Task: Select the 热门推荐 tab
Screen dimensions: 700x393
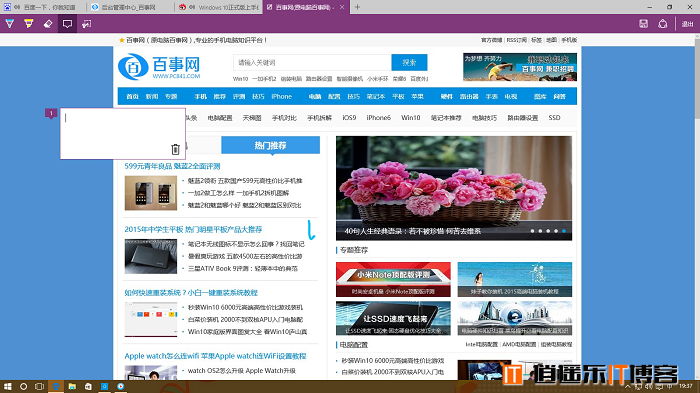Action: tap(271, 145)
